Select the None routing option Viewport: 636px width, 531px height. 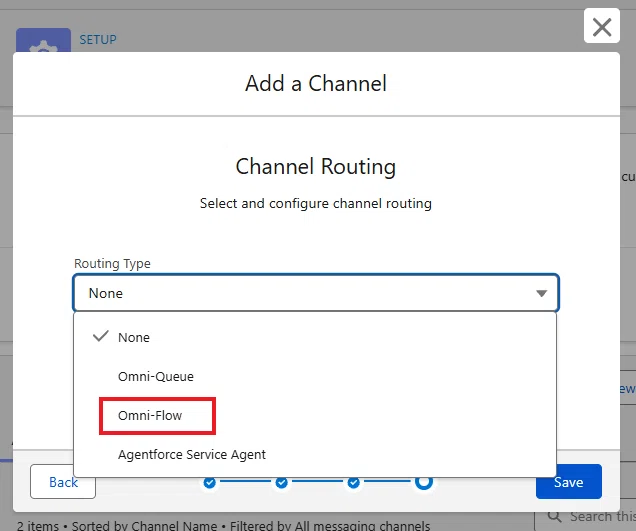tap(316, 337)
